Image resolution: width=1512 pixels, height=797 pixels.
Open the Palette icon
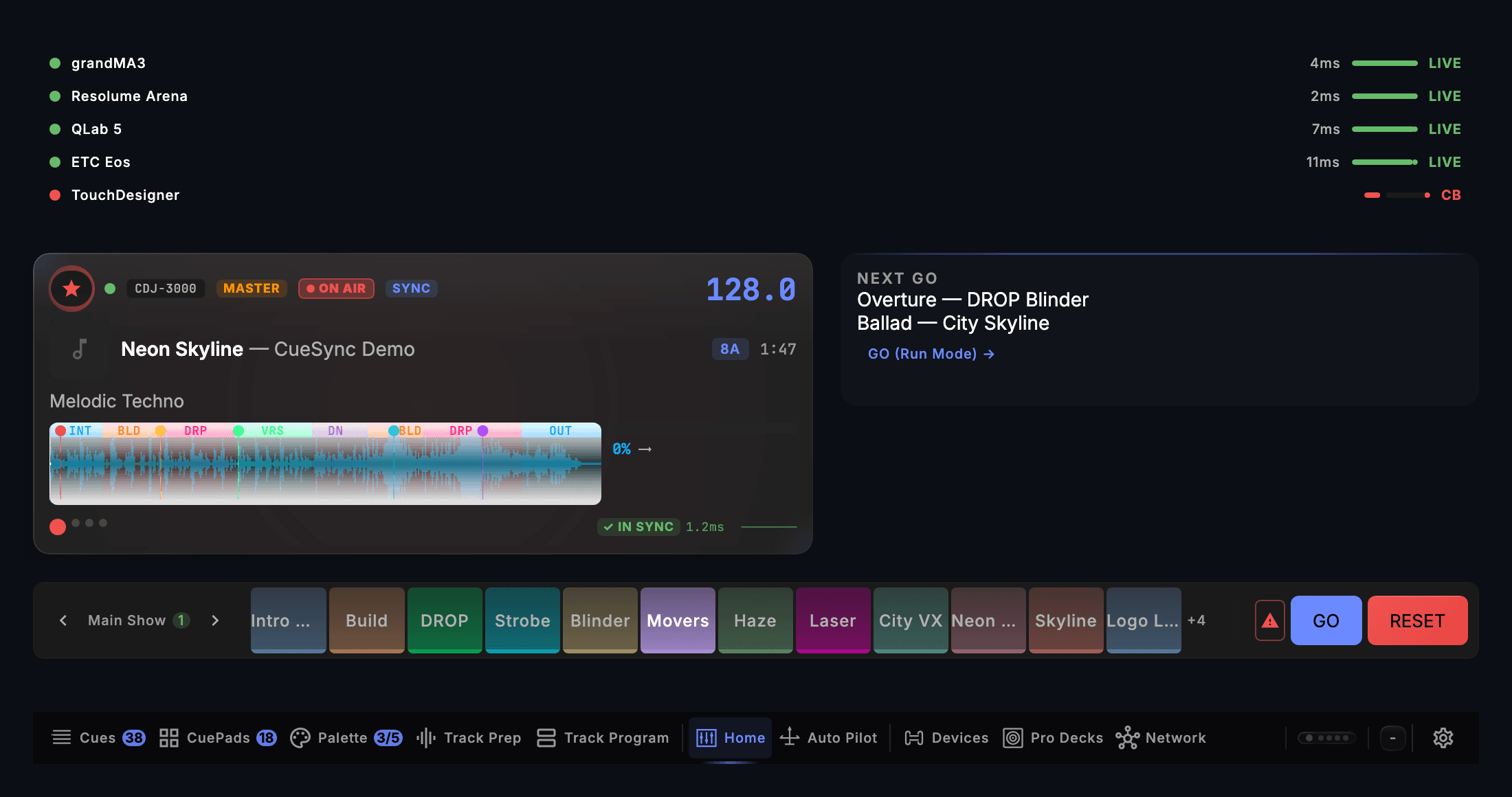pos(300,738)
